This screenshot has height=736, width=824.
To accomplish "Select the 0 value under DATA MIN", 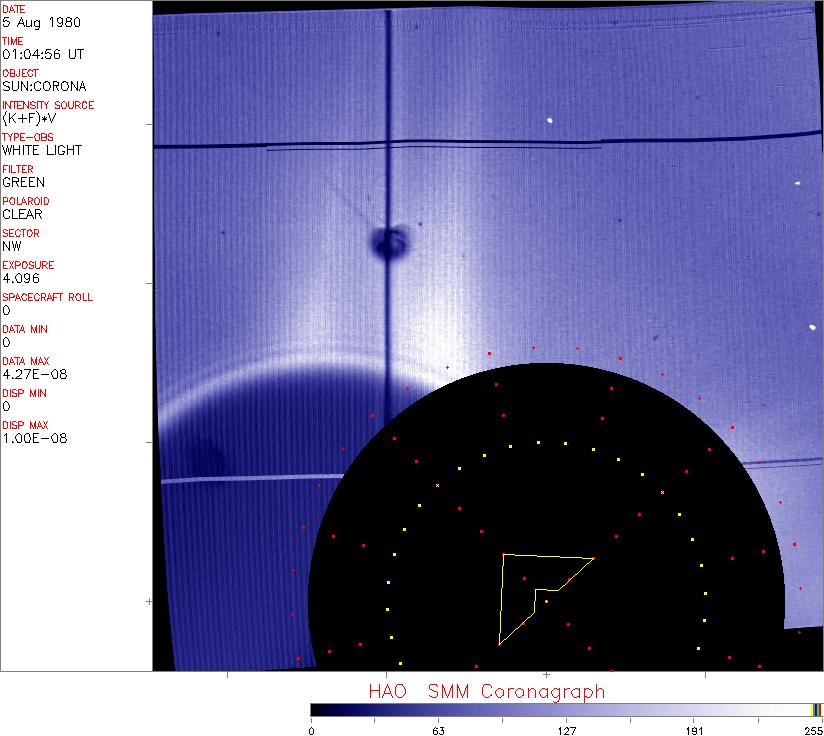I will click(x=6, y=343).
